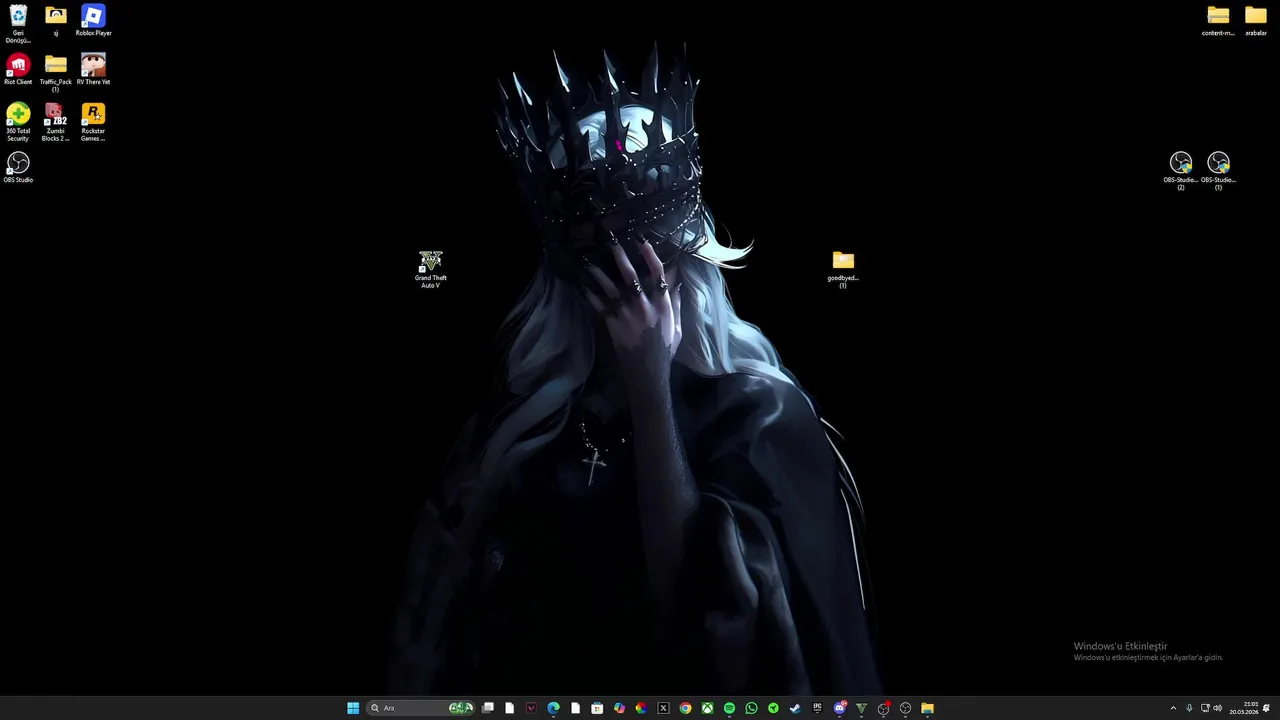Open the black X app in taskbar
Screen dimensions: 1280x720
pyautogui.click(x=663, y=708)
